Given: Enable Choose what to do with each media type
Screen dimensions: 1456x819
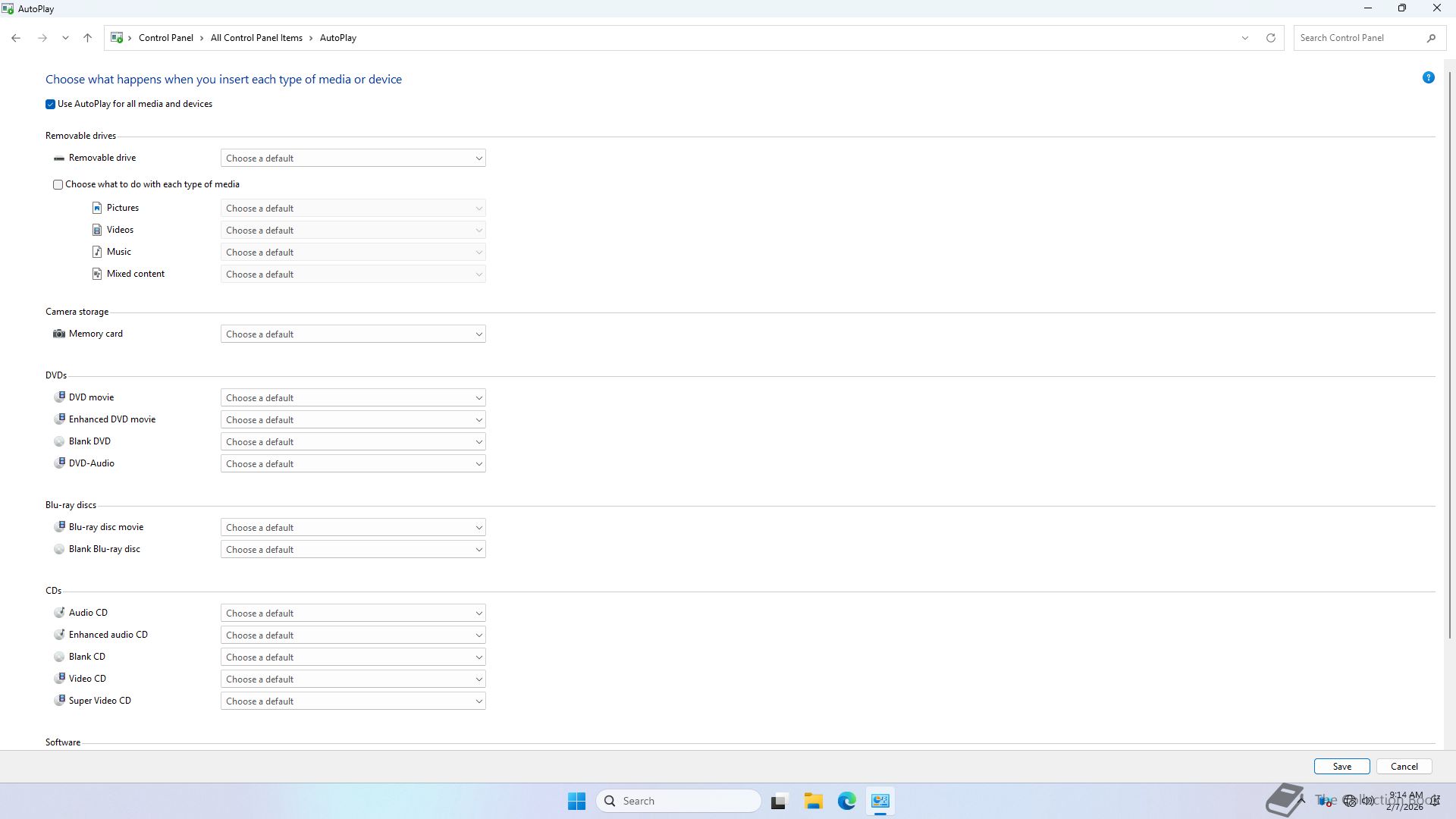Looking at the screenshot, I should [58, 184].
